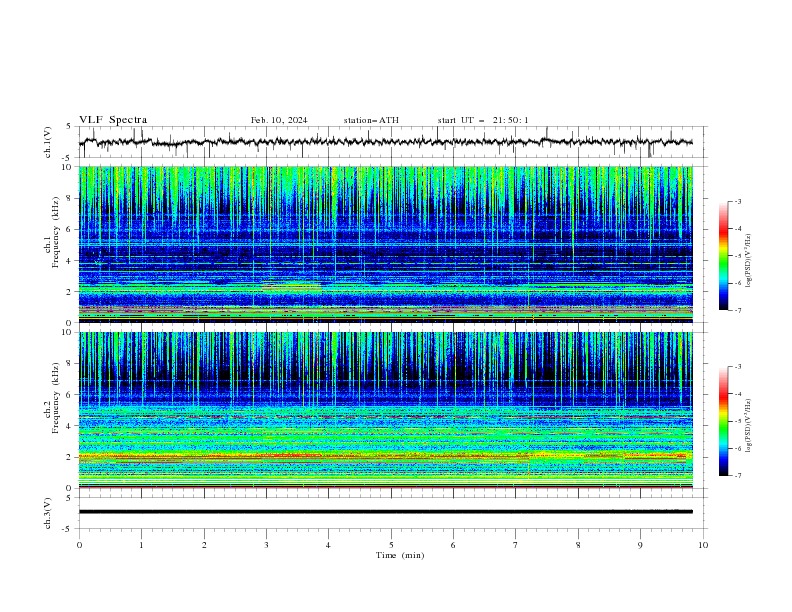This screenshot has width=792, height=612.
Task: Click the ch.2 spectrogram color bar
Action: [x=723, y=421]
